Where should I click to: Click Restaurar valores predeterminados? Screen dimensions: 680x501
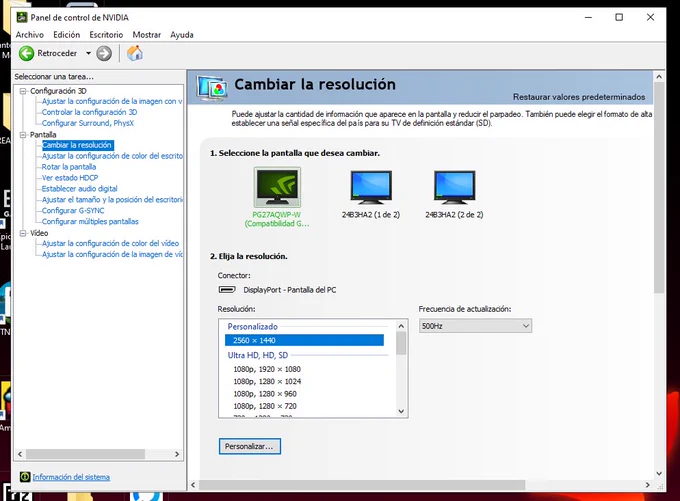pyautogui.click(x=579, y=97)
